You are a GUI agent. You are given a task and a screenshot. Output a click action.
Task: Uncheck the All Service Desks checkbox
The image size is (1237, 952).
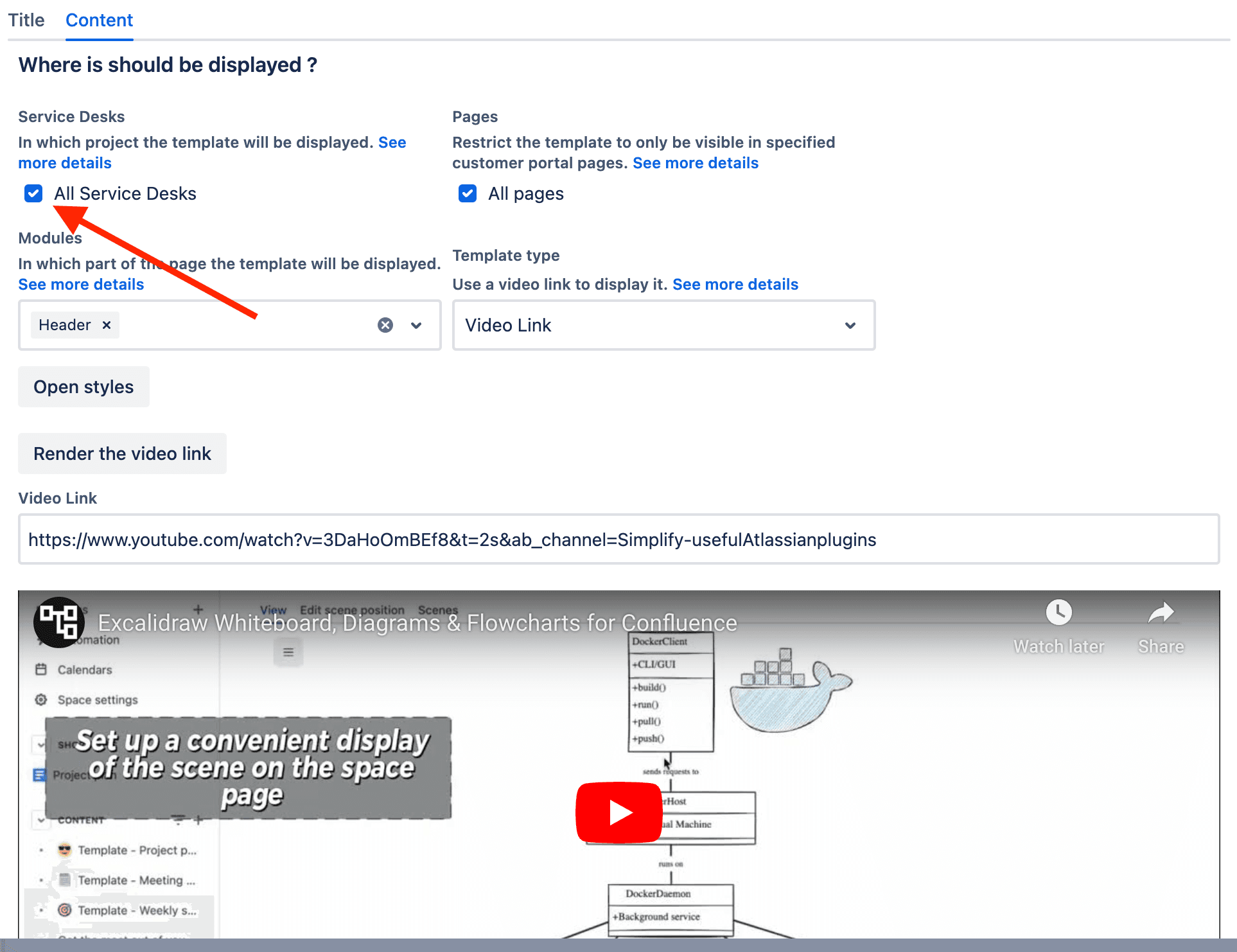pos(33,193)
